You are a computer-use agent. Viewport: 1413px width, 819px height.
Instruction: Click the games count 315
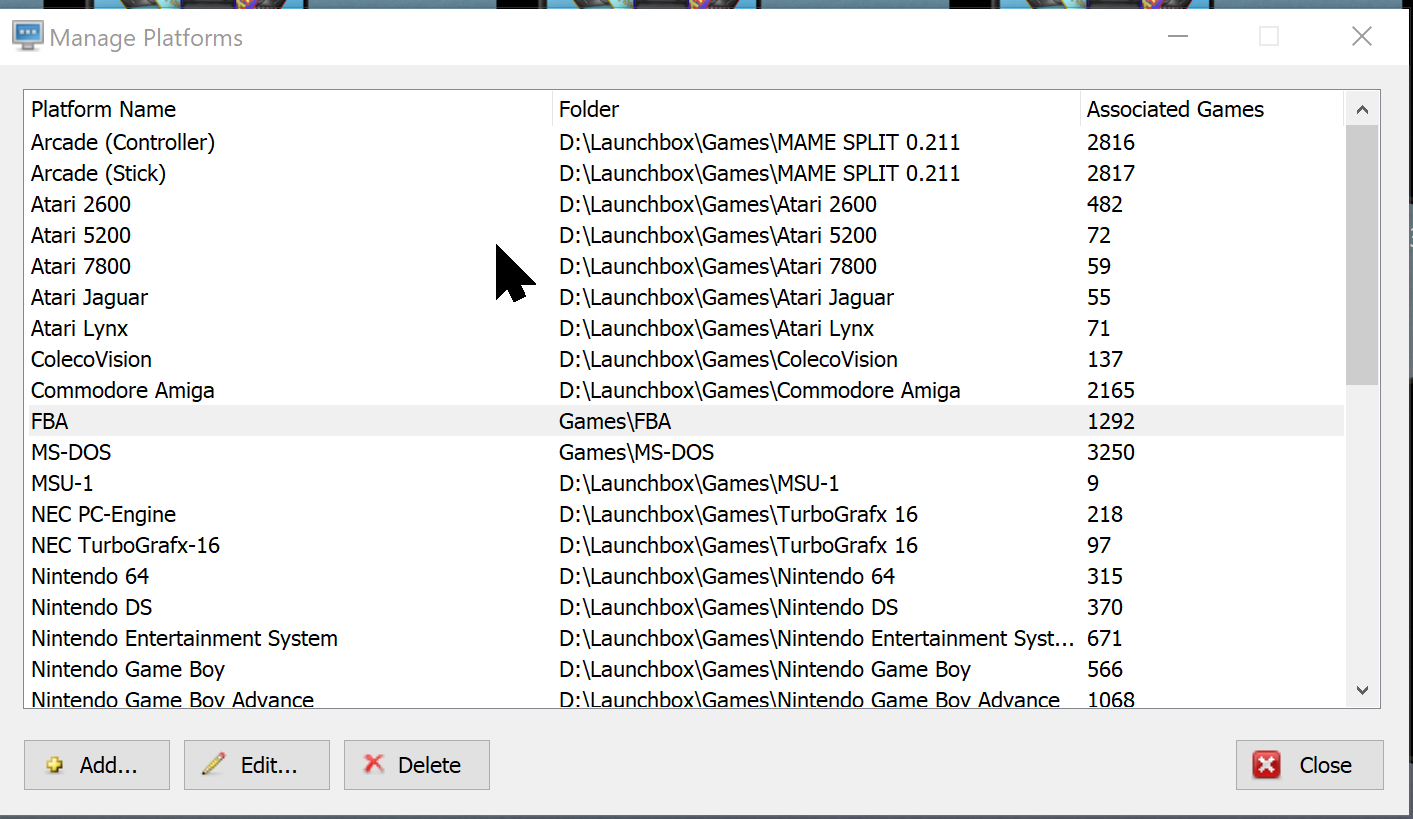point(1105,576)
